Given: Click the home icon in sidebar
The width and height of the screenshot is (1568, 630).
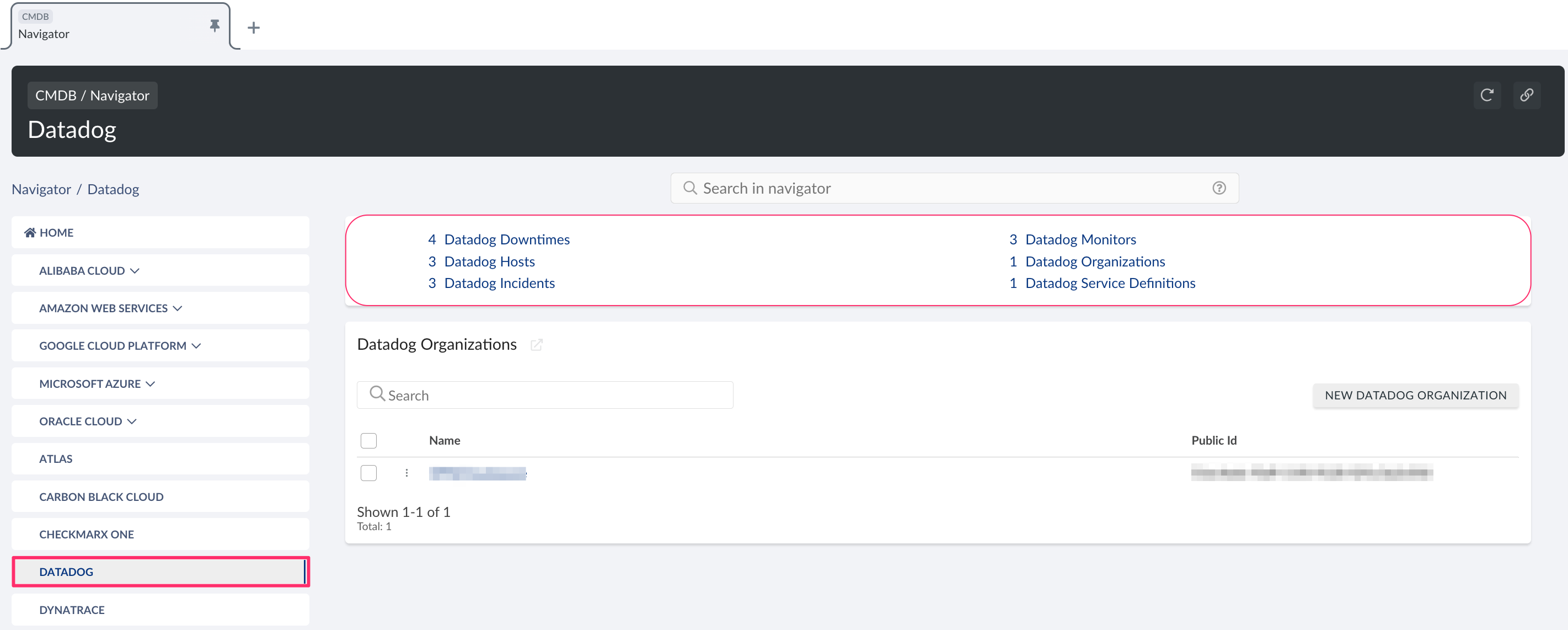Looking at the screenshot, I should pyautogui.click(x=30, y=232).
